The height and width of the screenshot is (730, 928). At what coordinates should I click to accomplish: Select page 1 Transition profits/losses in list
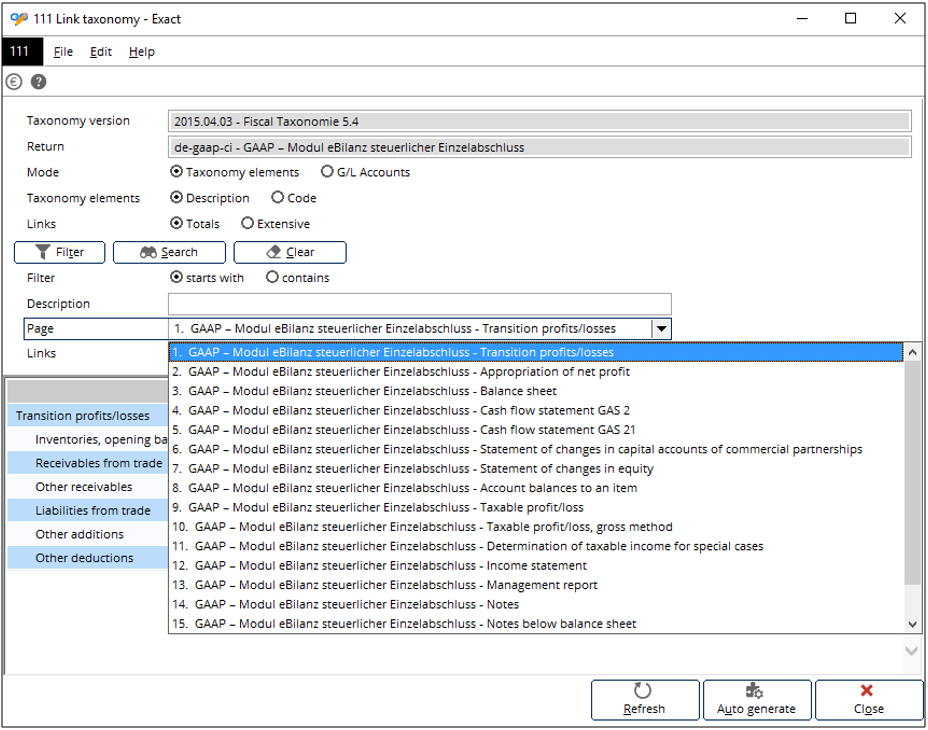[x=536, y=352]
